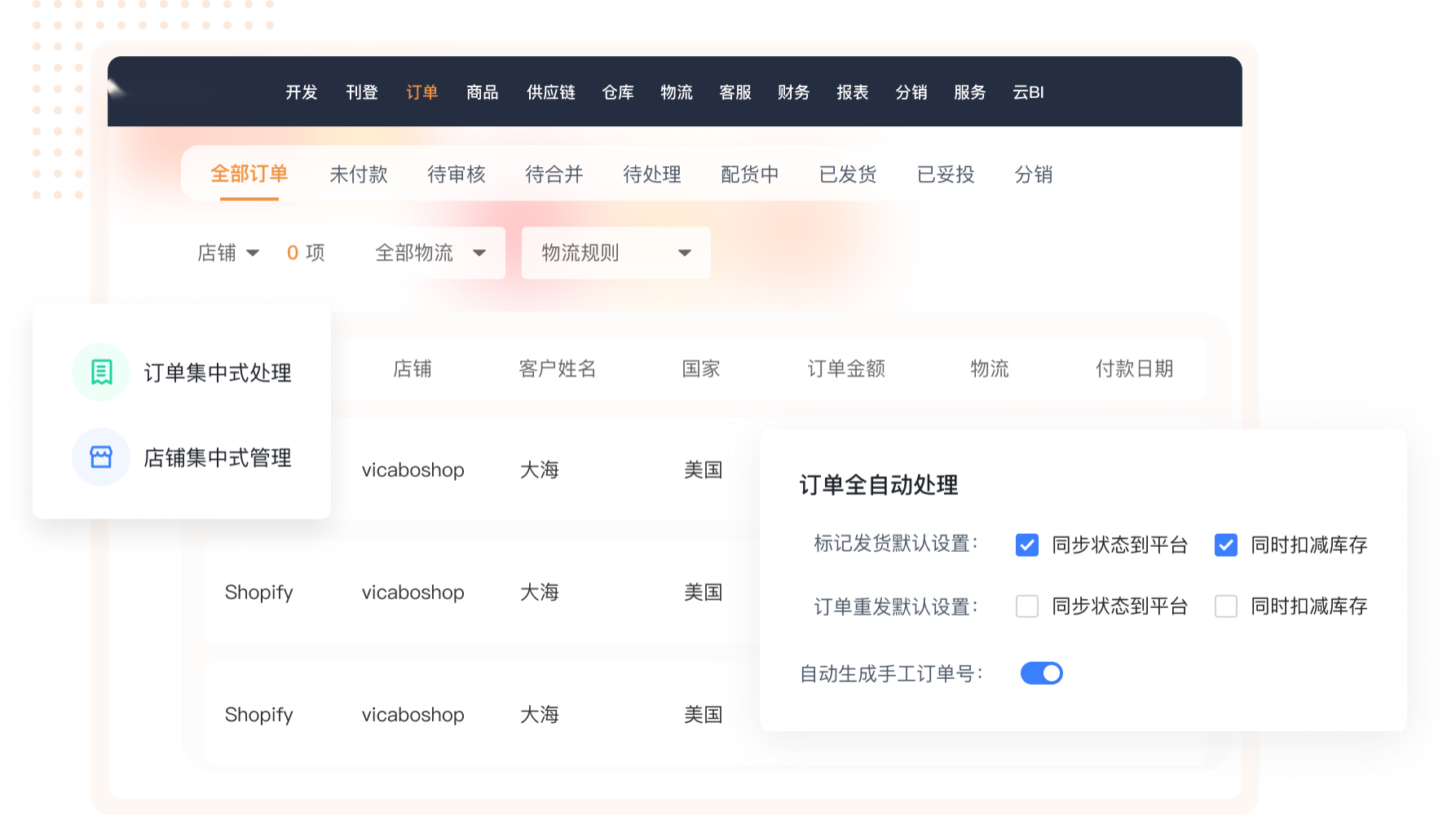Click 店铺集中式管理 text label

tap(218, 457)
